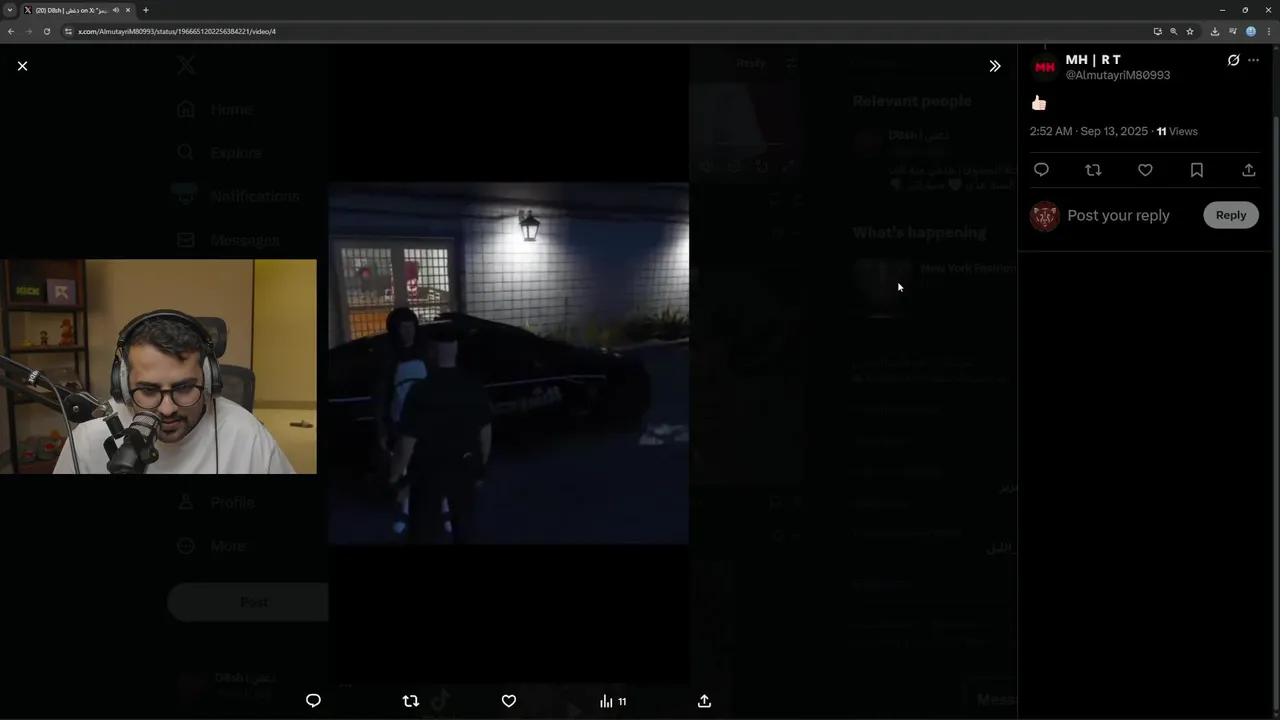Reply via the comment icon below the video
Image resolution: width=1280 pixels, height=720 pixels.
coord(313,701)
